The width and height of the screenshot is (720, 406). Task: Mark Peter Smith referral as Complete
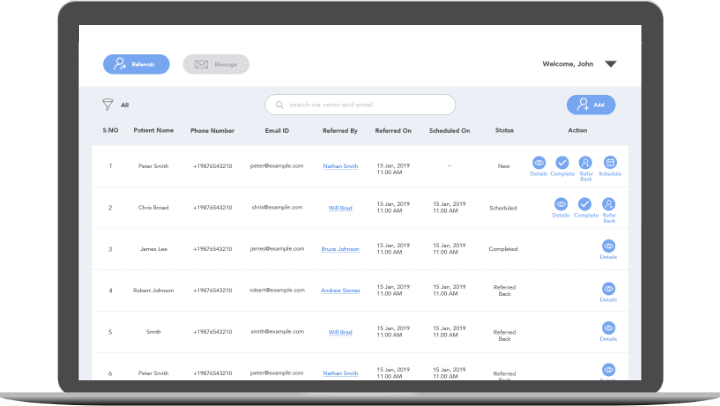(x=562, y=162)
